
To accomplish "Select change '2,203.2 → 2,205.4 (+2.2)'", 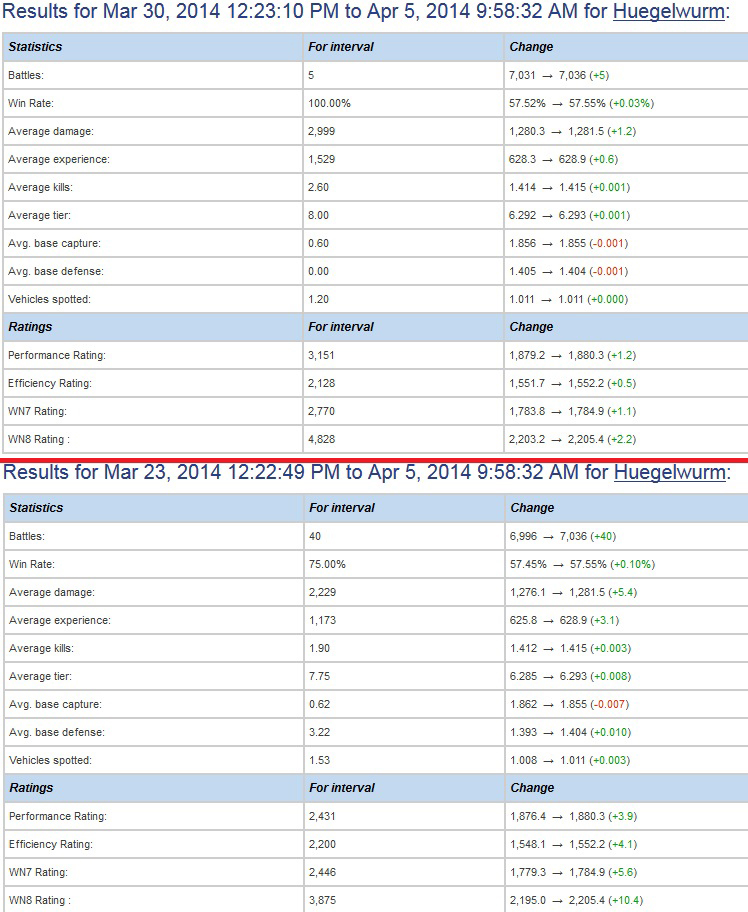I will 572,439.
